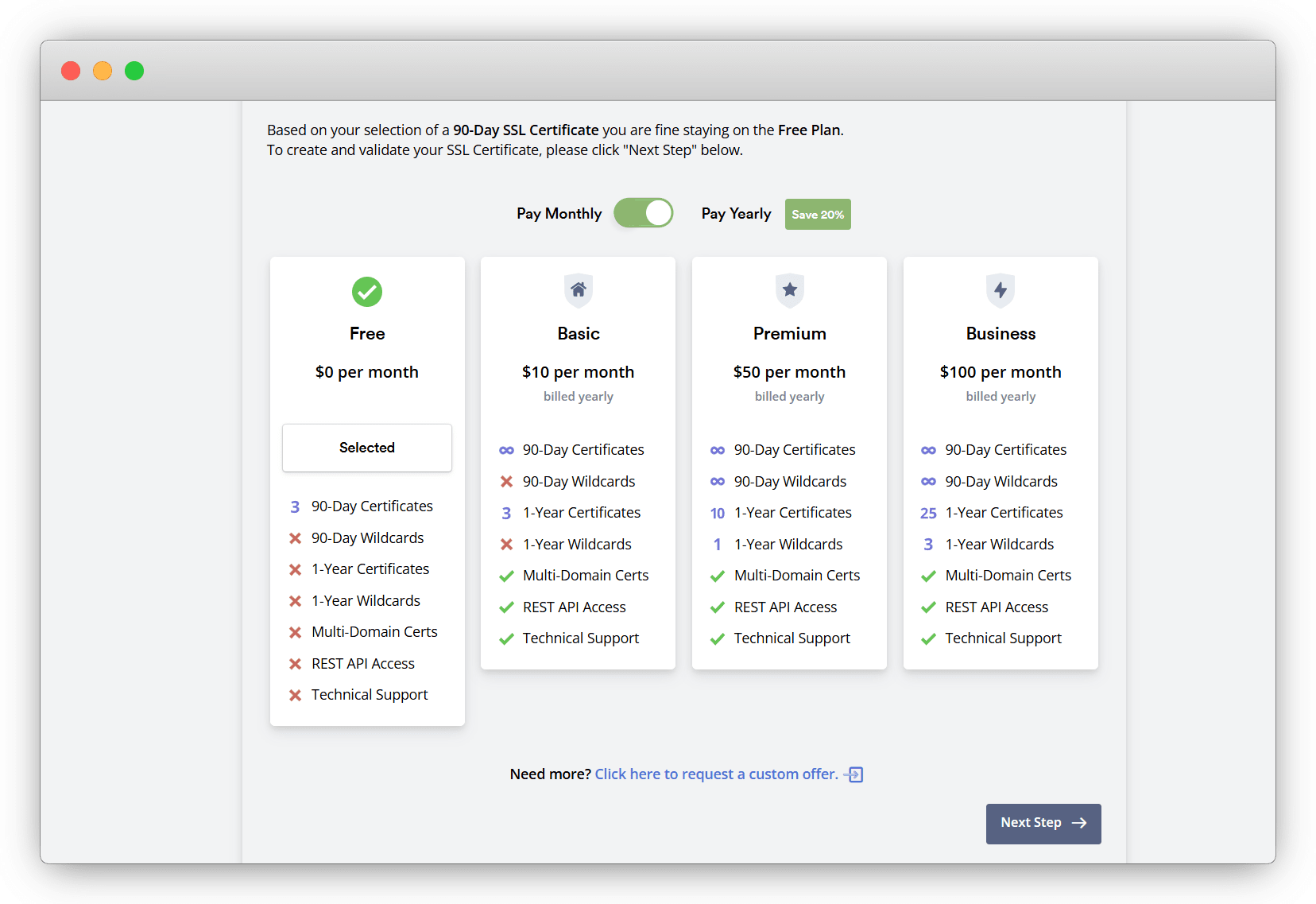The height and width of the screenshot is (904, 1316).
Task: Toggle the monthly/yearly billing switch
Action: (x=643, y=213)
